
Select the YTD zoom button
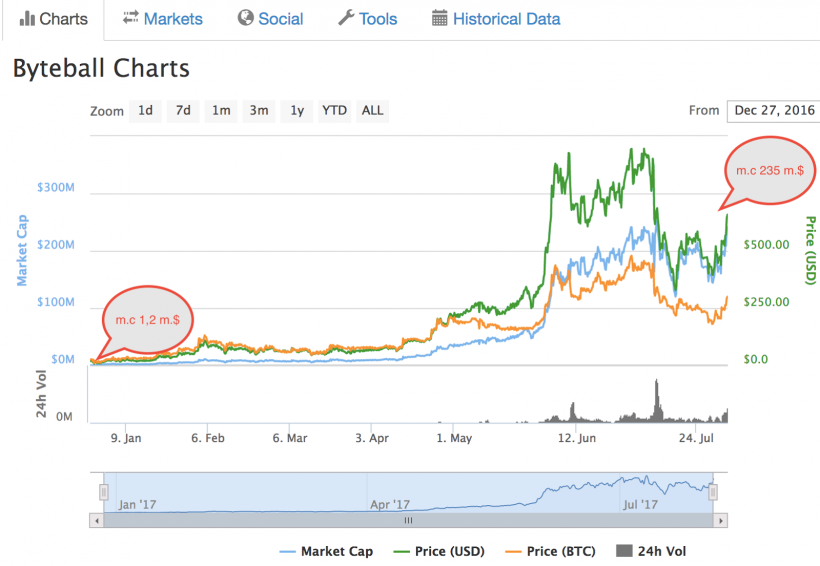(x=334, y=110)
